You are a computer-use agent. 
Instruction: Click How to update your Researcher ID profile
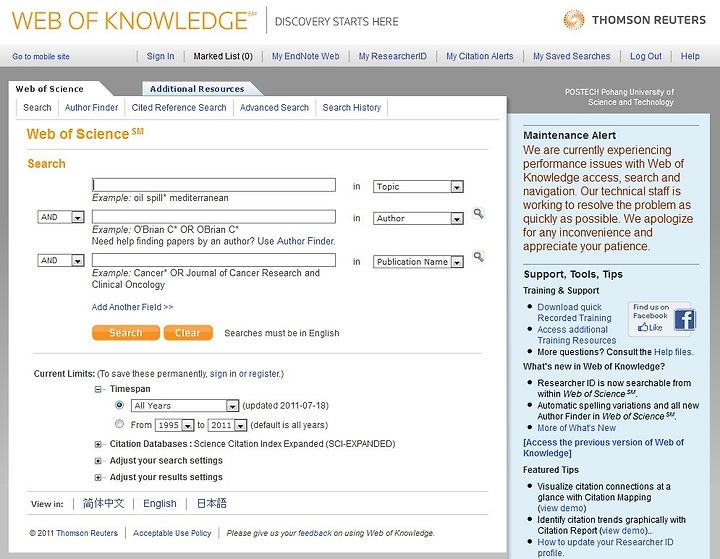tap(605, 548)
